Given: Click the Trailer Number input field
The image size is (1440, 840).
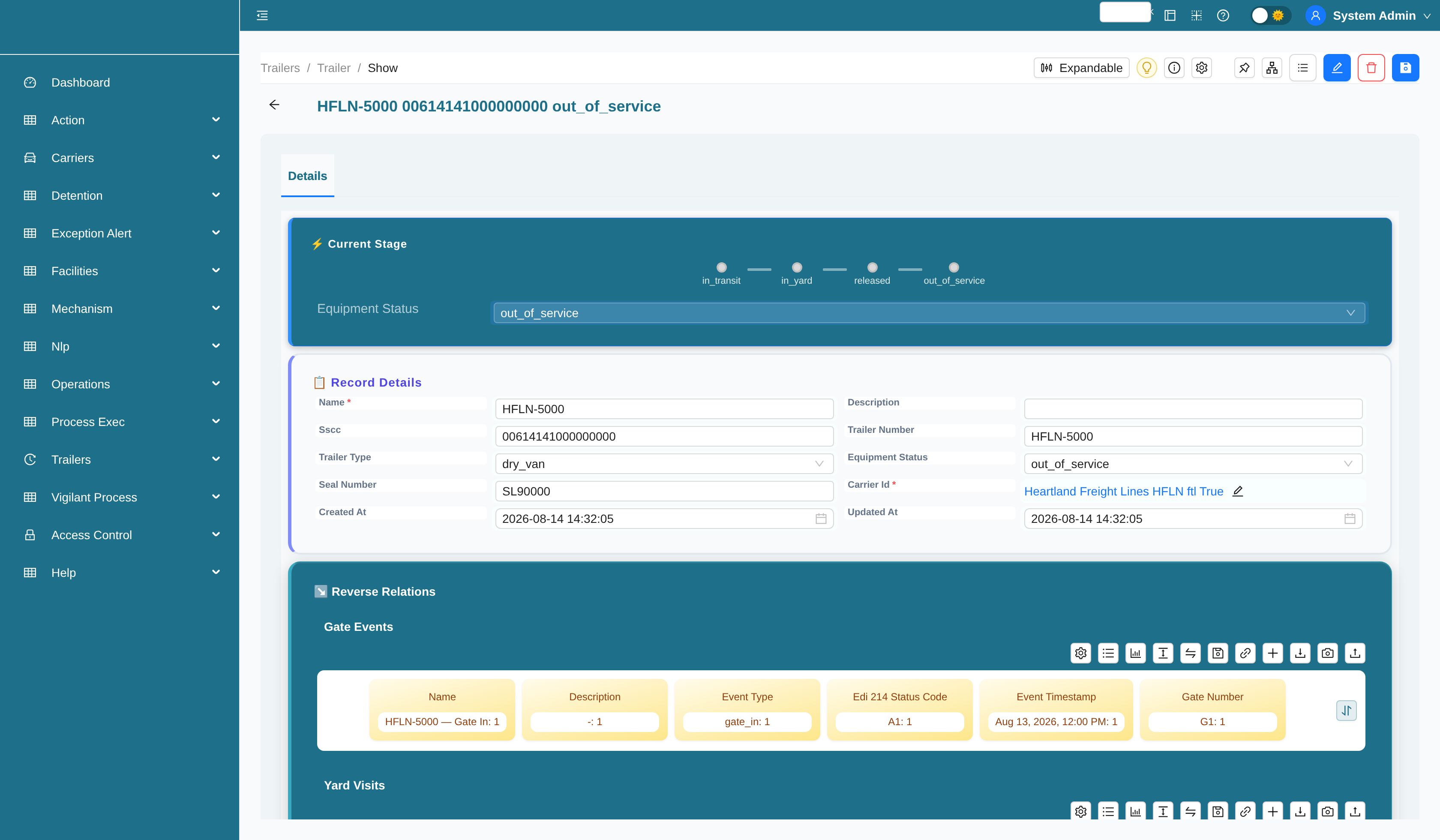Looking at the screenshot, I should tap(1193, 437).
